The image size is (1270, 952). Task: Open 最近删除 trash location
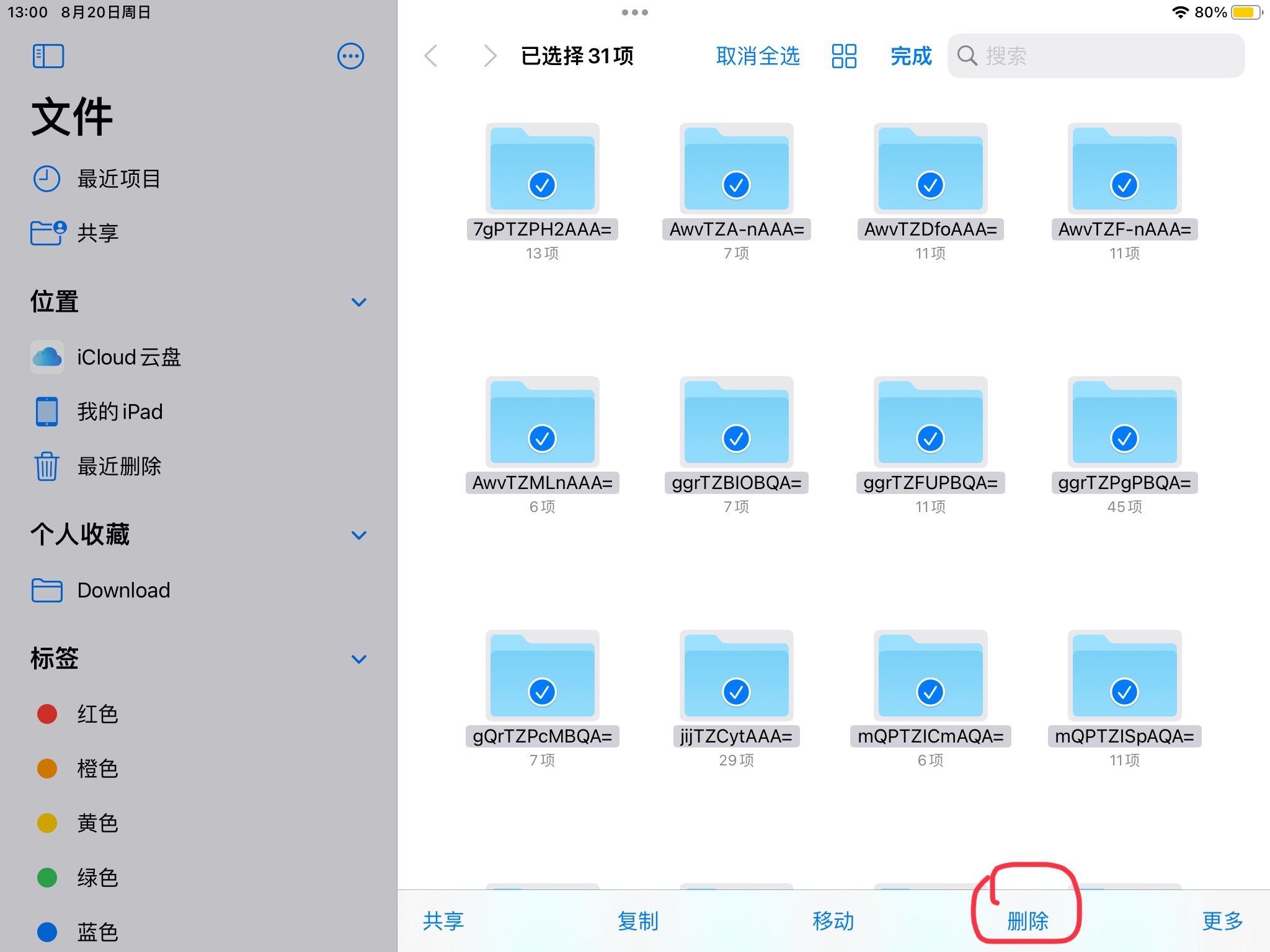pyautogui.click(x=97, y=466)
